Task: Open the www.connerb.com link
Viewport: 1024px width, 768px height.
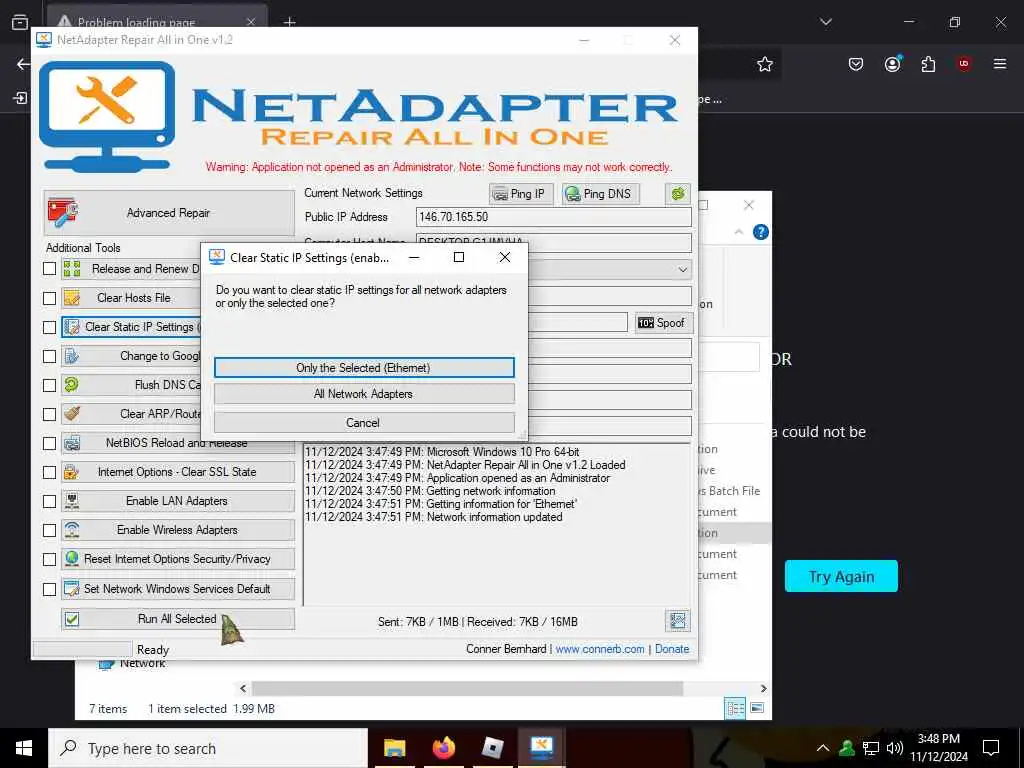Action: tap(600, 648)
